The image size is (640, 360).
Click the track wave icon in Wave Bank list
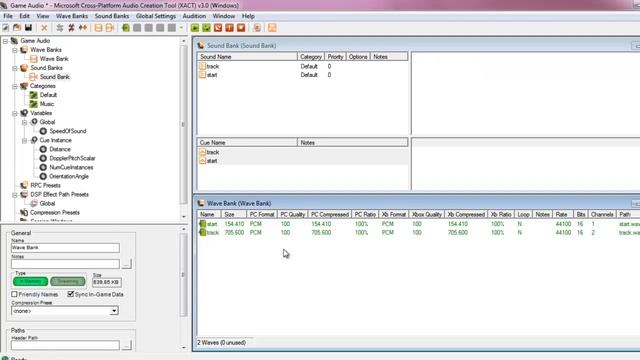[x=202, y=233]
